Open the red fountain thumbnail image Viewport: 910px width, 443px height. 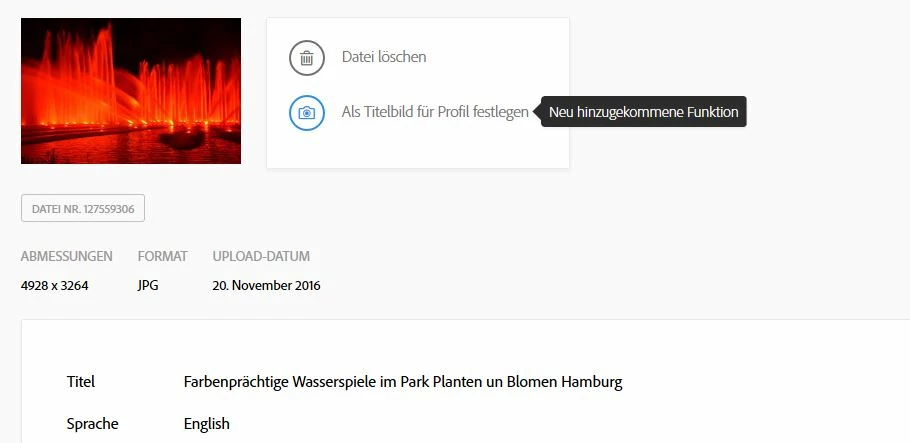[x=131, y=91]
